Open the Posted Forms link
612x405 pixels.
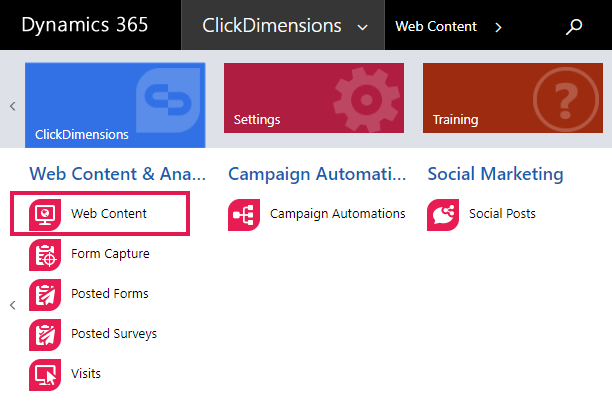pos(110,293)
